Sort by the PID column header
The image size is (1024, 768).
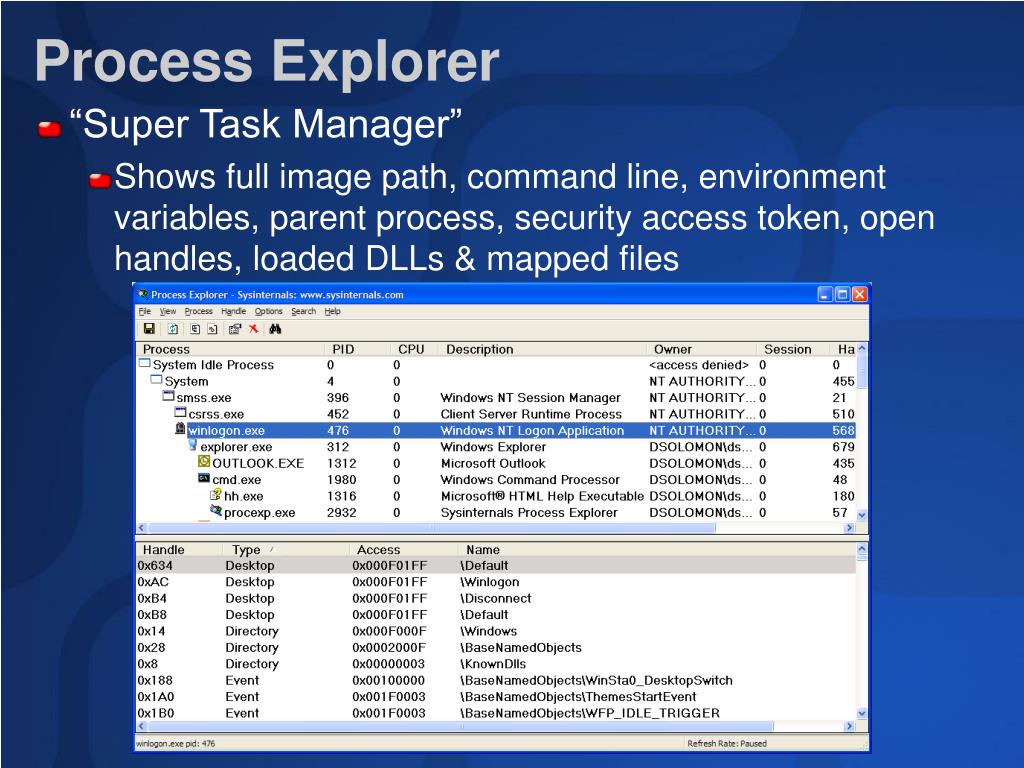pos(357,349)
